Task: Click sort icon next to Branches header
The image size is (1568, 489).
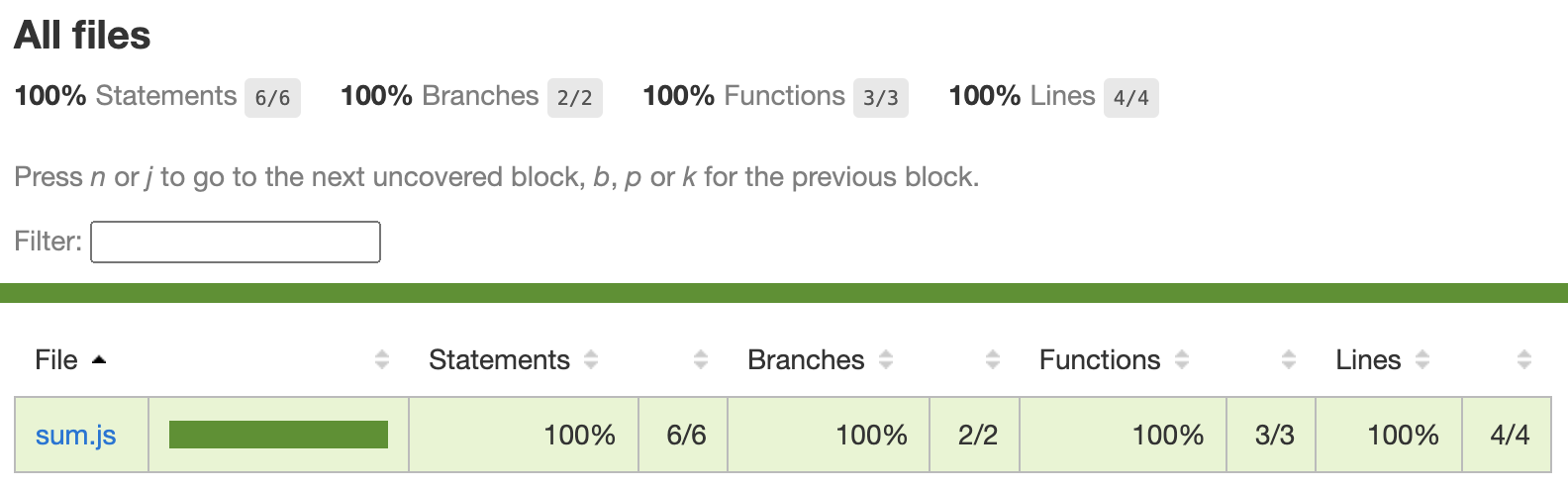Action: tap(886, 360)
